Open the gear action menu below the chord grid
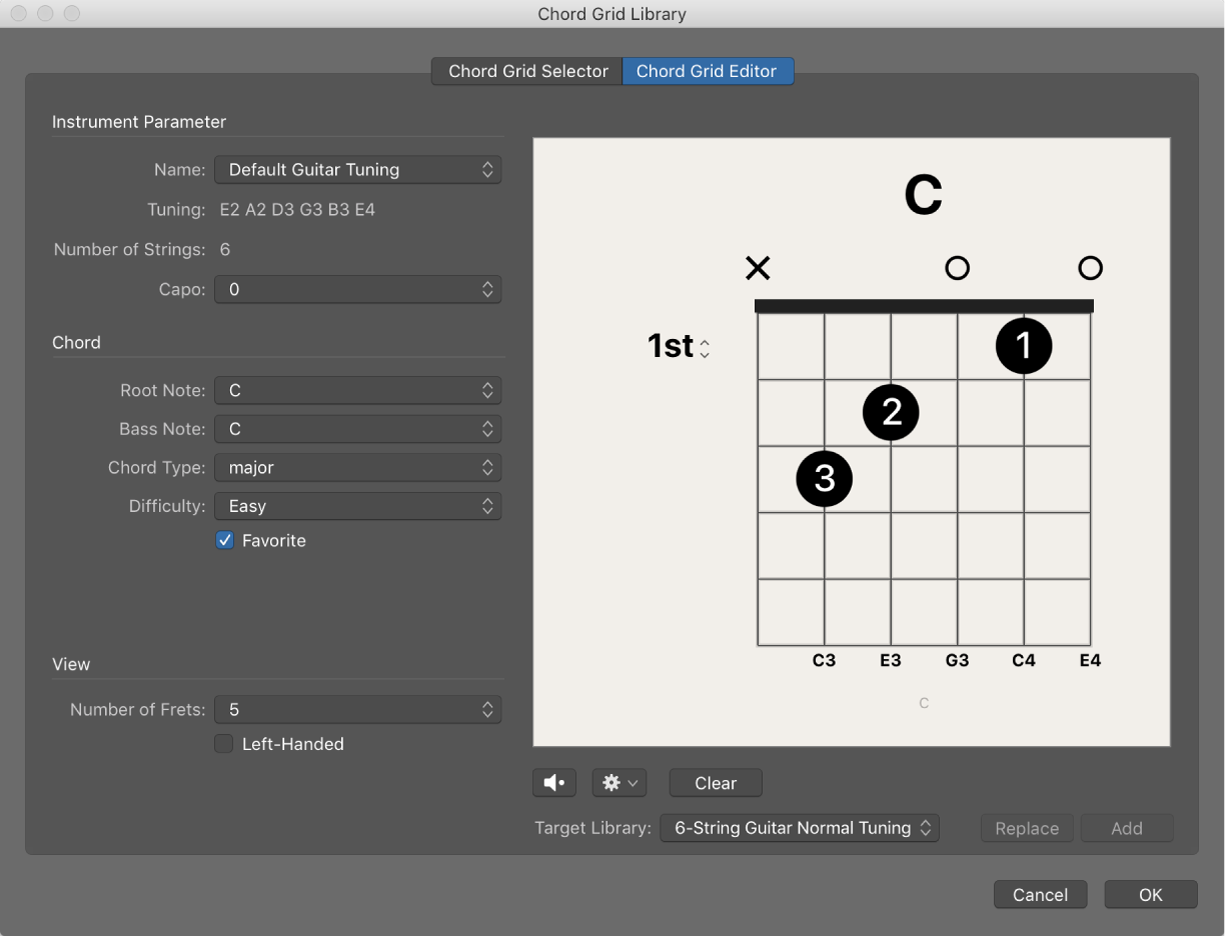This screenshot has width=1226, height=936. click(x=619, y=782)
